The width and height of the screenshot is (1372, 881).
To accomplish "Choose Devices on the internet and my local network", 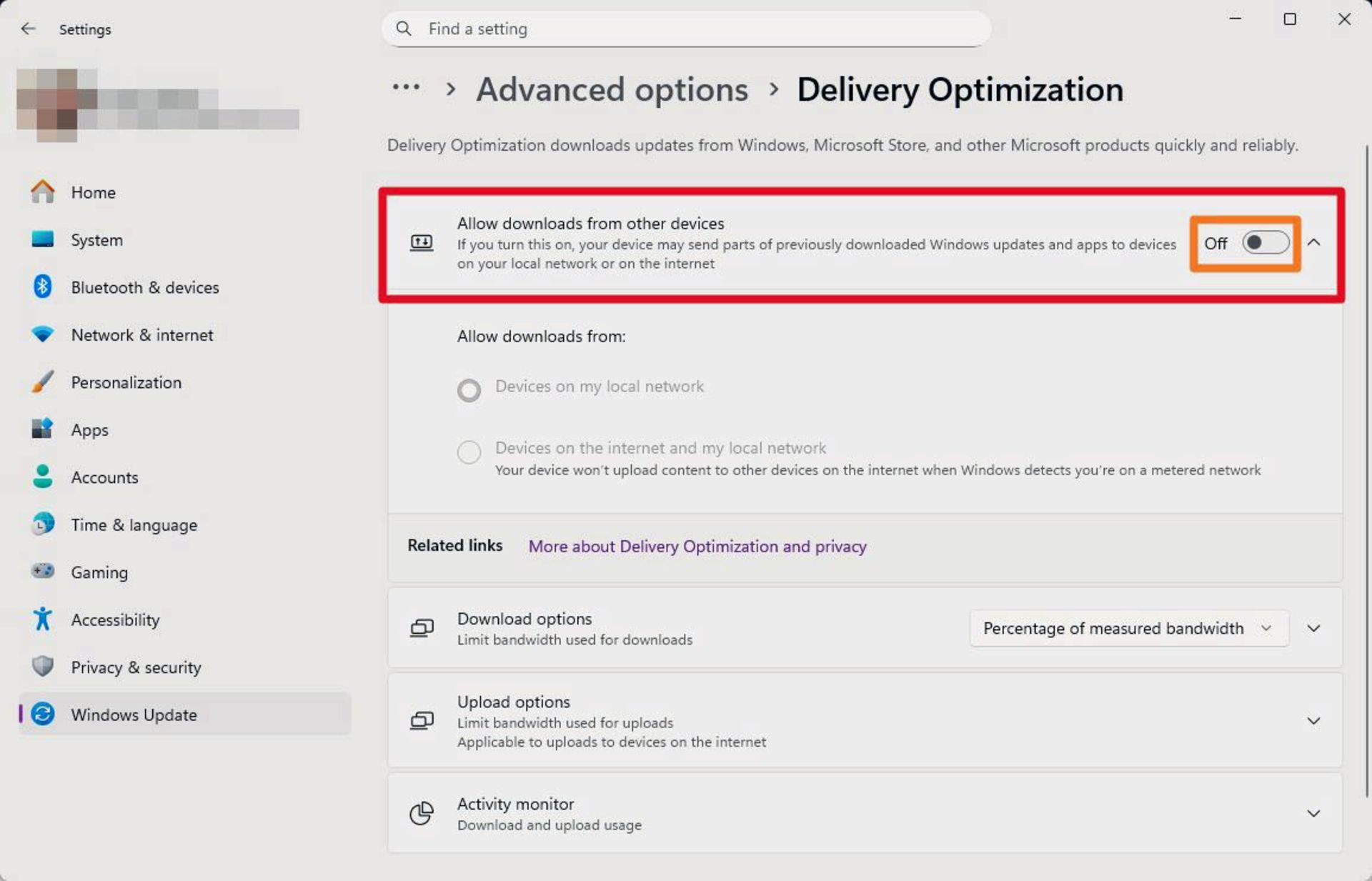I will coord(469,452).
